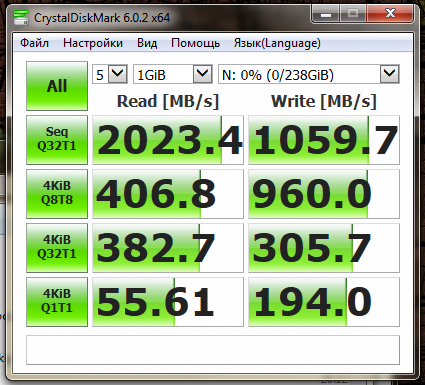Screen dimensions: 425x385
Task: Open the drive selection dropdown N:
Action: 309,74
